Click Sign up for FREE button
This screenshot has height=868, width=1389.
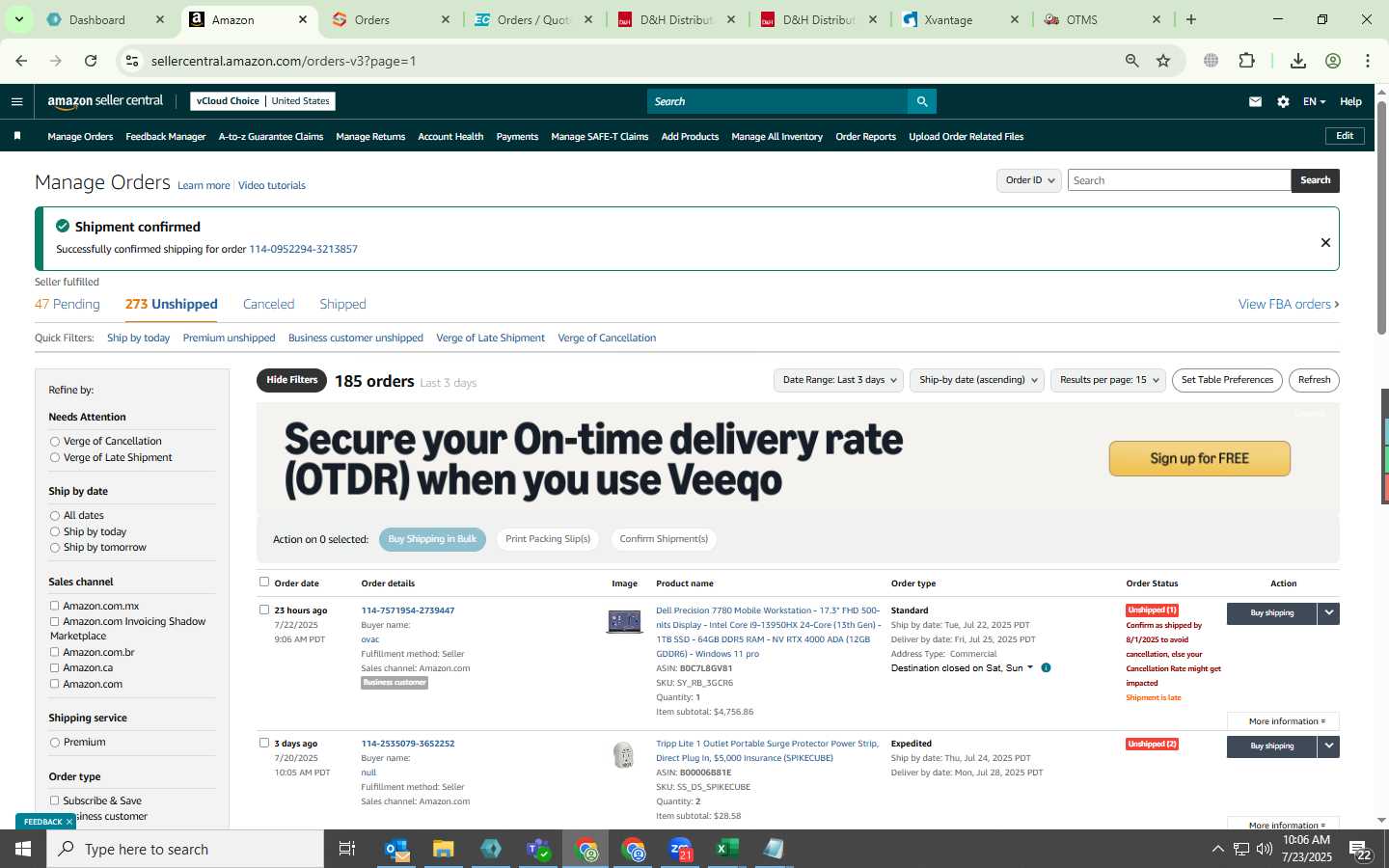tap(1199, 459)
